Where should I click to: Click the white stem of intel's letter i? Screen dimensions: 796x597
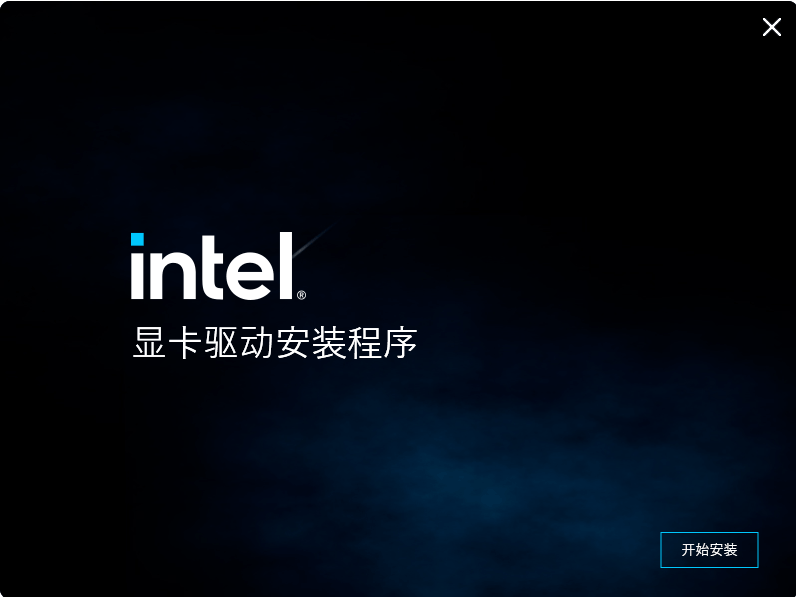point(137,275)
